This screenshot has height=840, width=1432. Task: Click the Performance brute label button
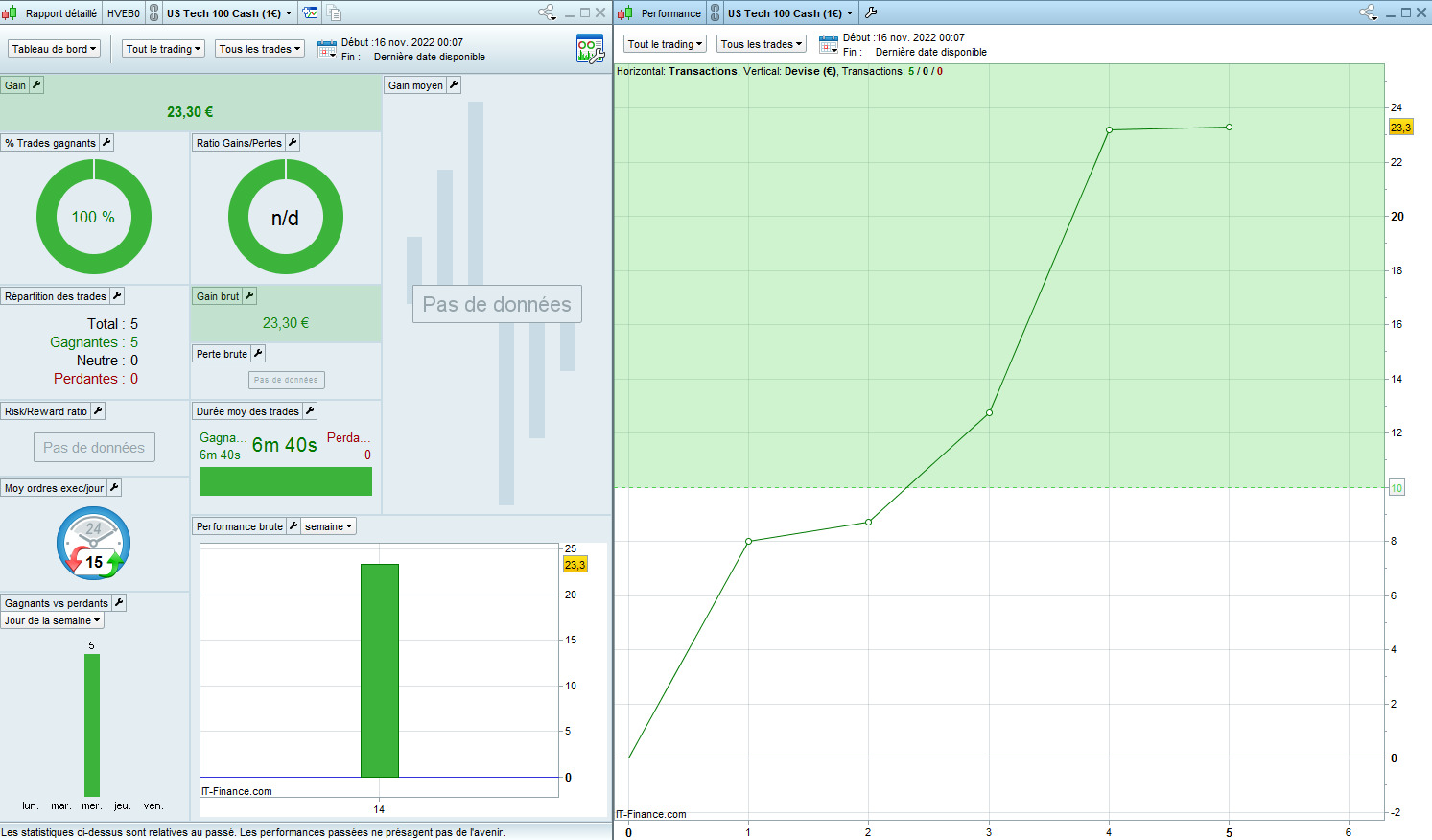point(240,526)
